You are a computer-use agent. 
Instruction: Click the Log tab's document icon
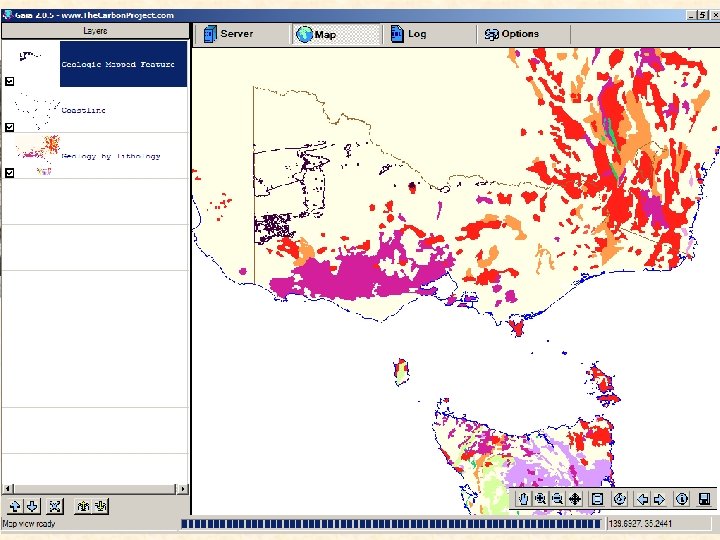(396, 34)
